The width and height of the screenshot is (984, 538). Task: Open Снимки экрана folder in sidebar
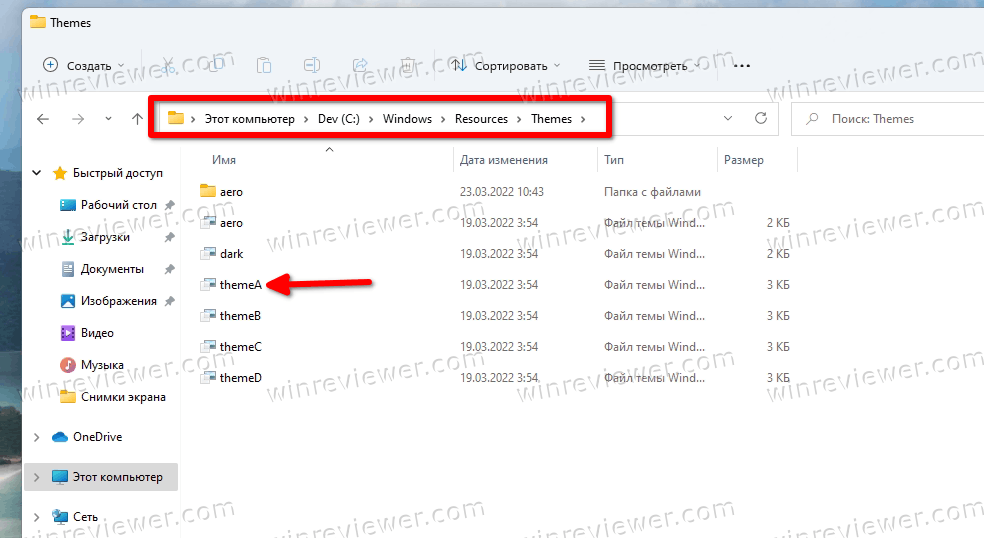point(112,397)
